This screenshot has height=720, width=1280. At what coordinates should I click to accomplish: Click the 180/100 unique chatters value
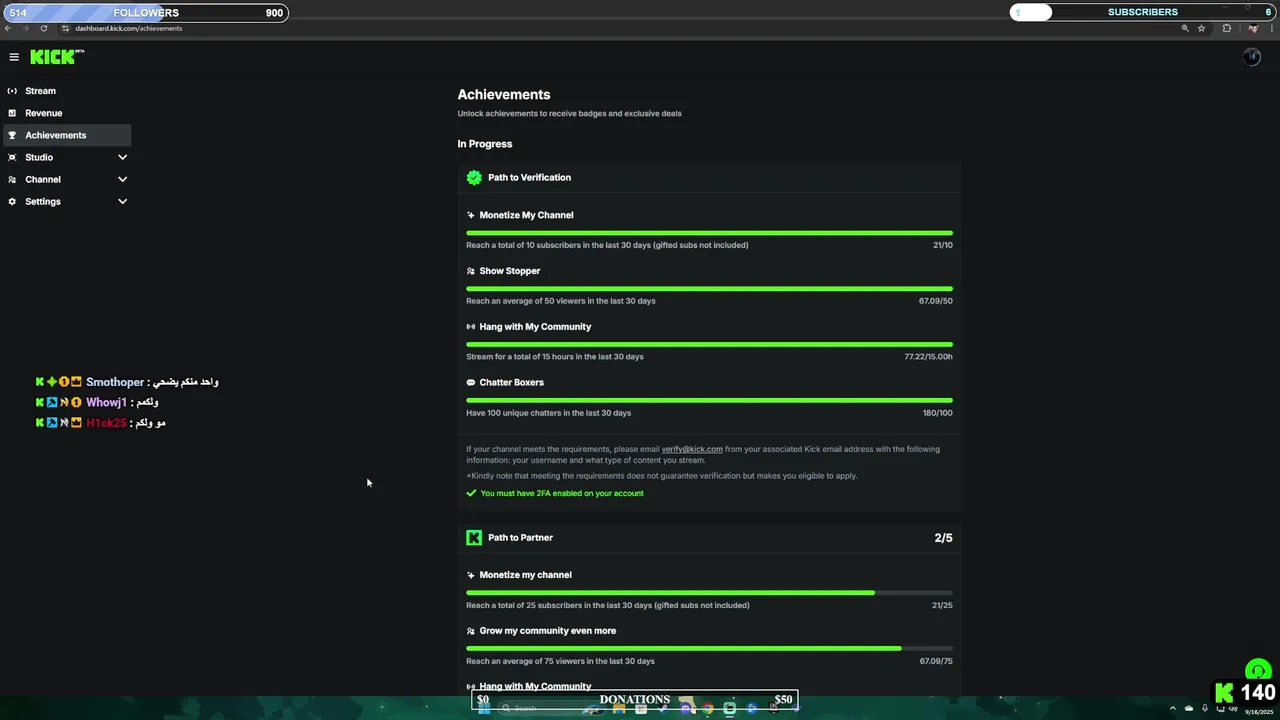click(938, 413)
